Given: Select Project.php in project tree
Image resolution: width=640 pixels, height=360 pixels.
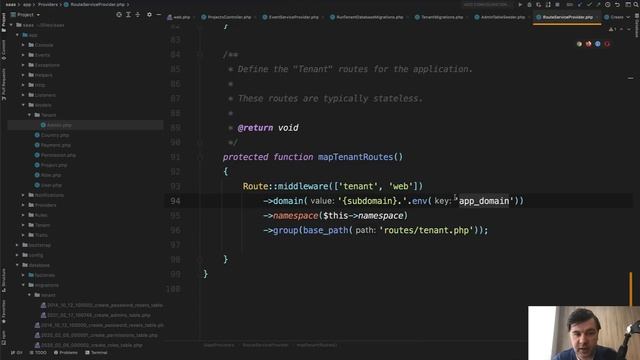Looking at the screenshot, I should (51, 165).
